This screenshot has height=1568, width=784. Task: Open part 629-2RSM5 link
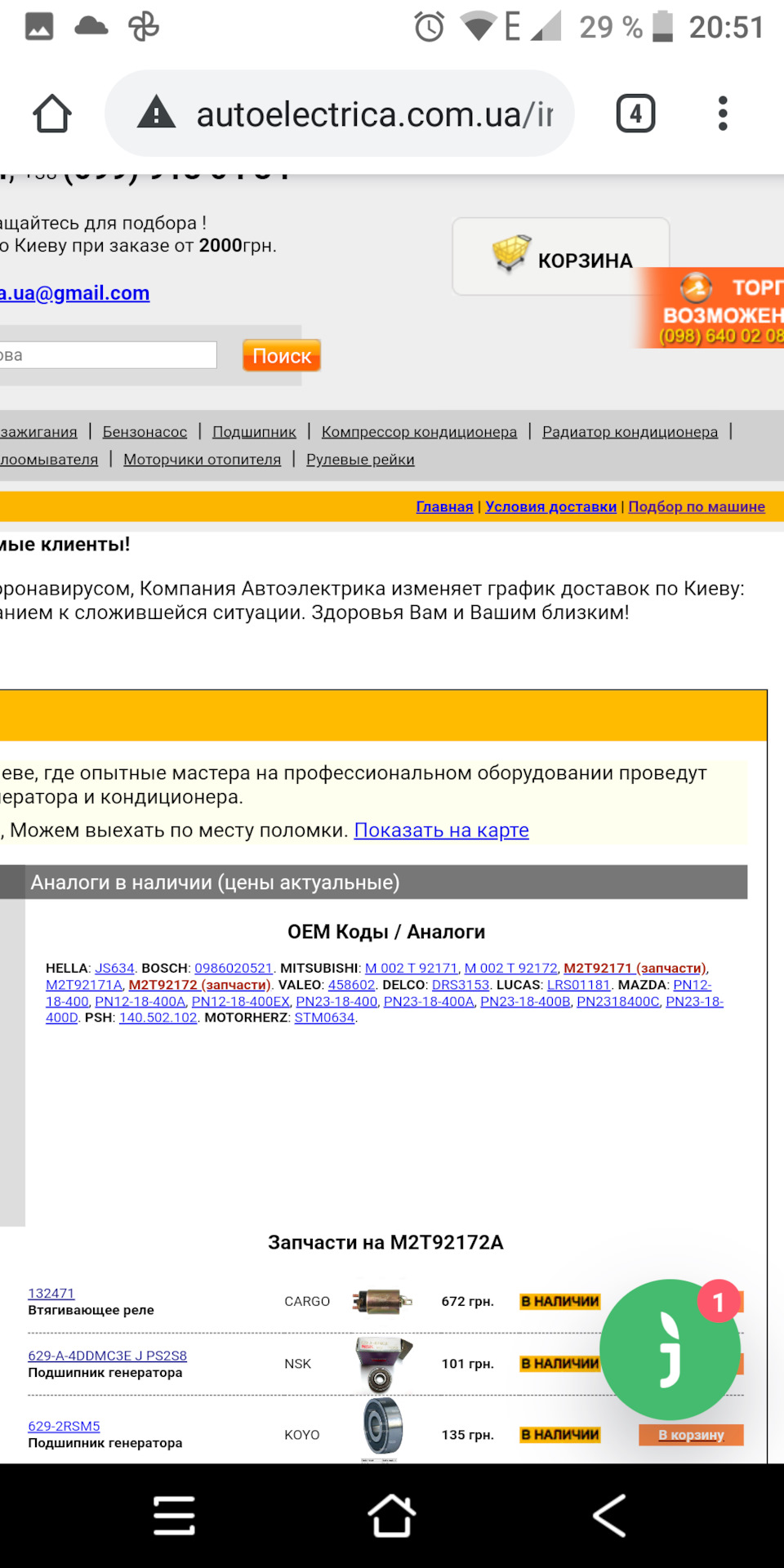coord(64,1426)
